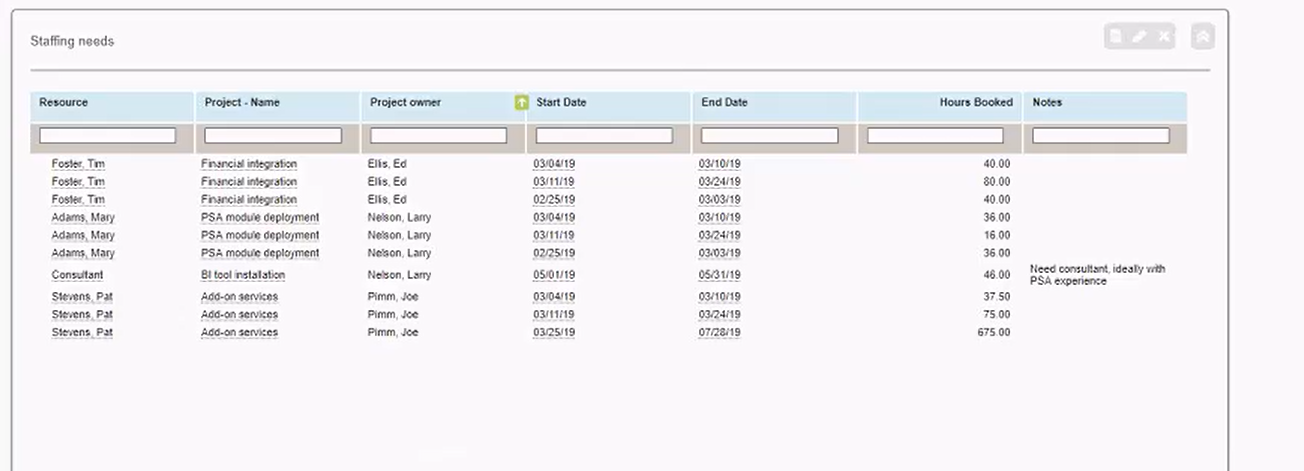
Task: Select the Hours Booked filter box
Action: point(935,135)
